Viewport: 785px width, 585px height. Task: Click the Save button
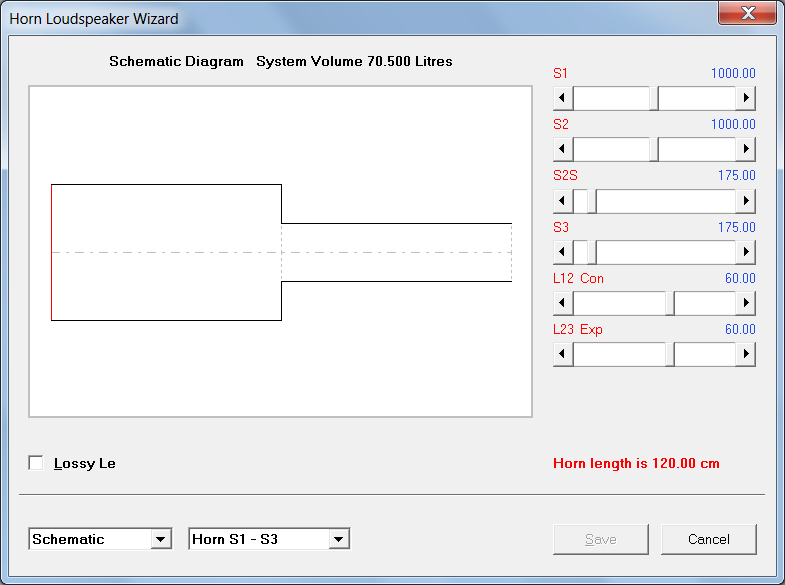601,539
